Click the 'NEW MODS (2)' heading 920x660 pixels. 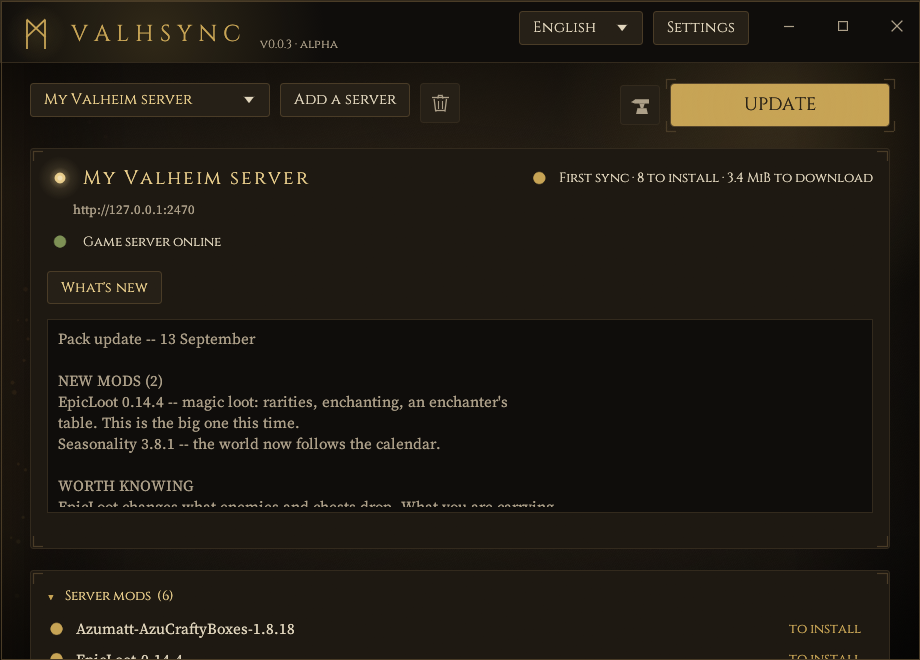110,381
